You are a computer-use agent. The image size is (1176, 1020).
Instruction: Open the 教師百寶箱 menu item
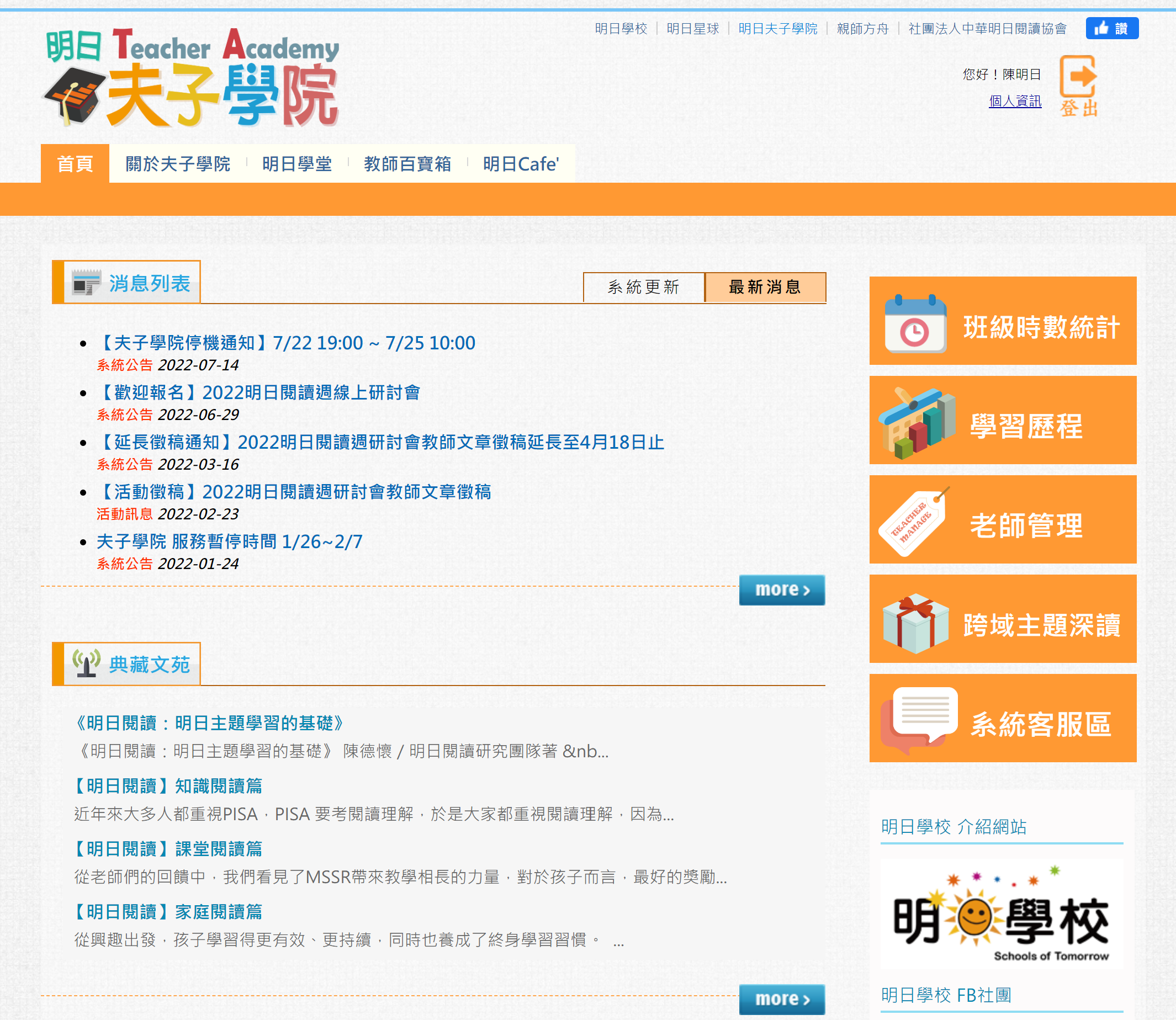pos(407,164)
